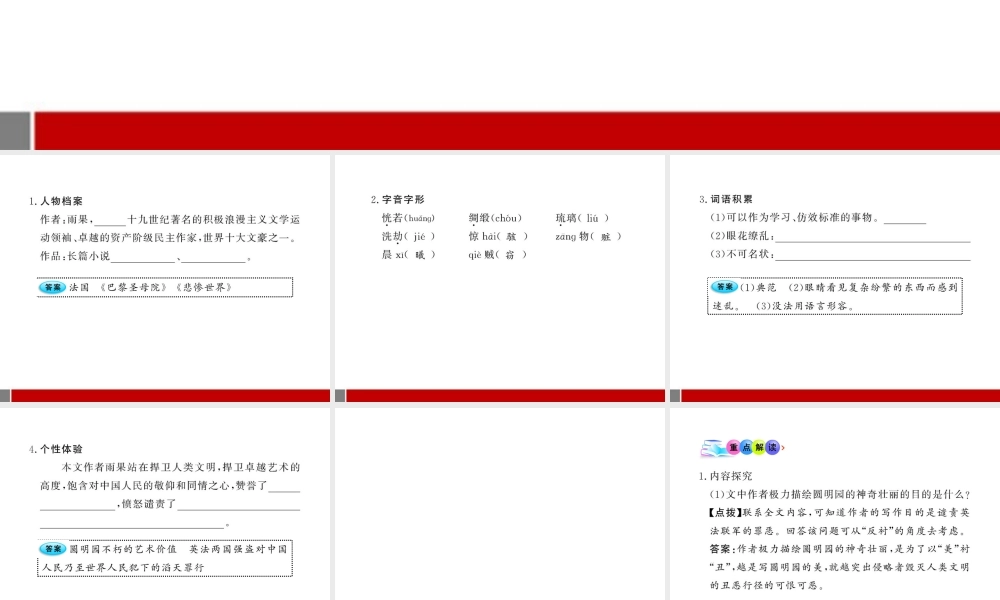Click answer text 圆明园不朽的艺术价值
This screenshot has width=1000, height=600.
click(x=122, y=549)
